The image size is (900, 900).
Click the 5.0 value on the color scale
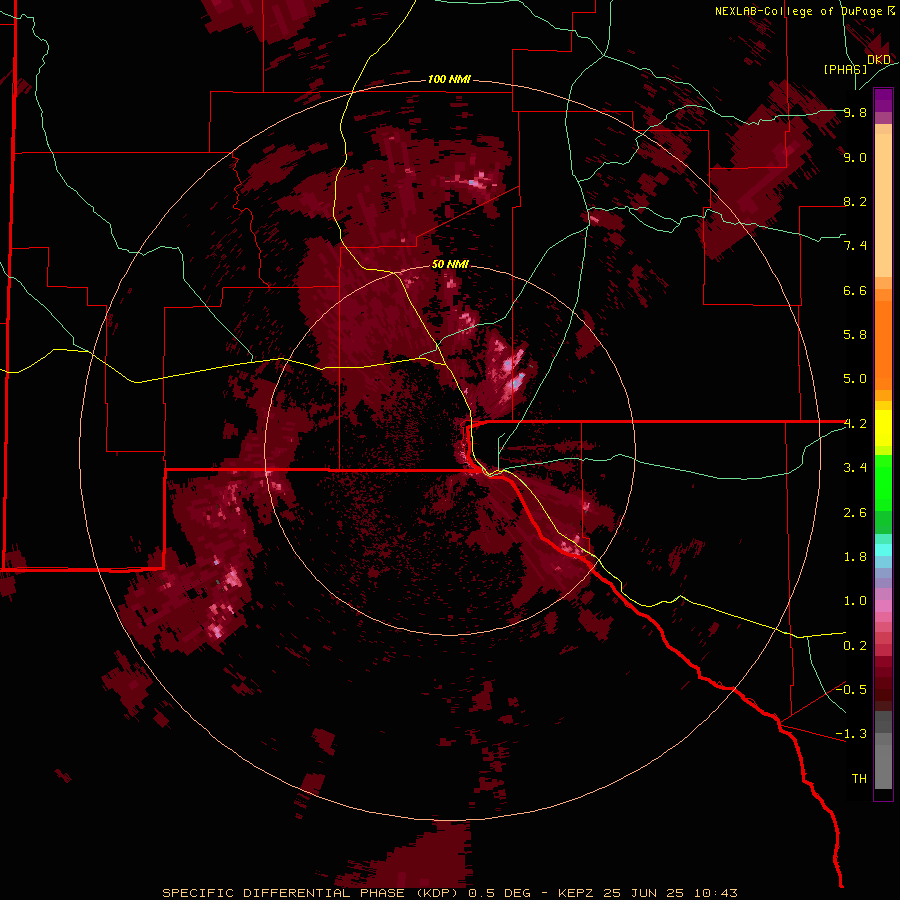click(x=855, y=379)
